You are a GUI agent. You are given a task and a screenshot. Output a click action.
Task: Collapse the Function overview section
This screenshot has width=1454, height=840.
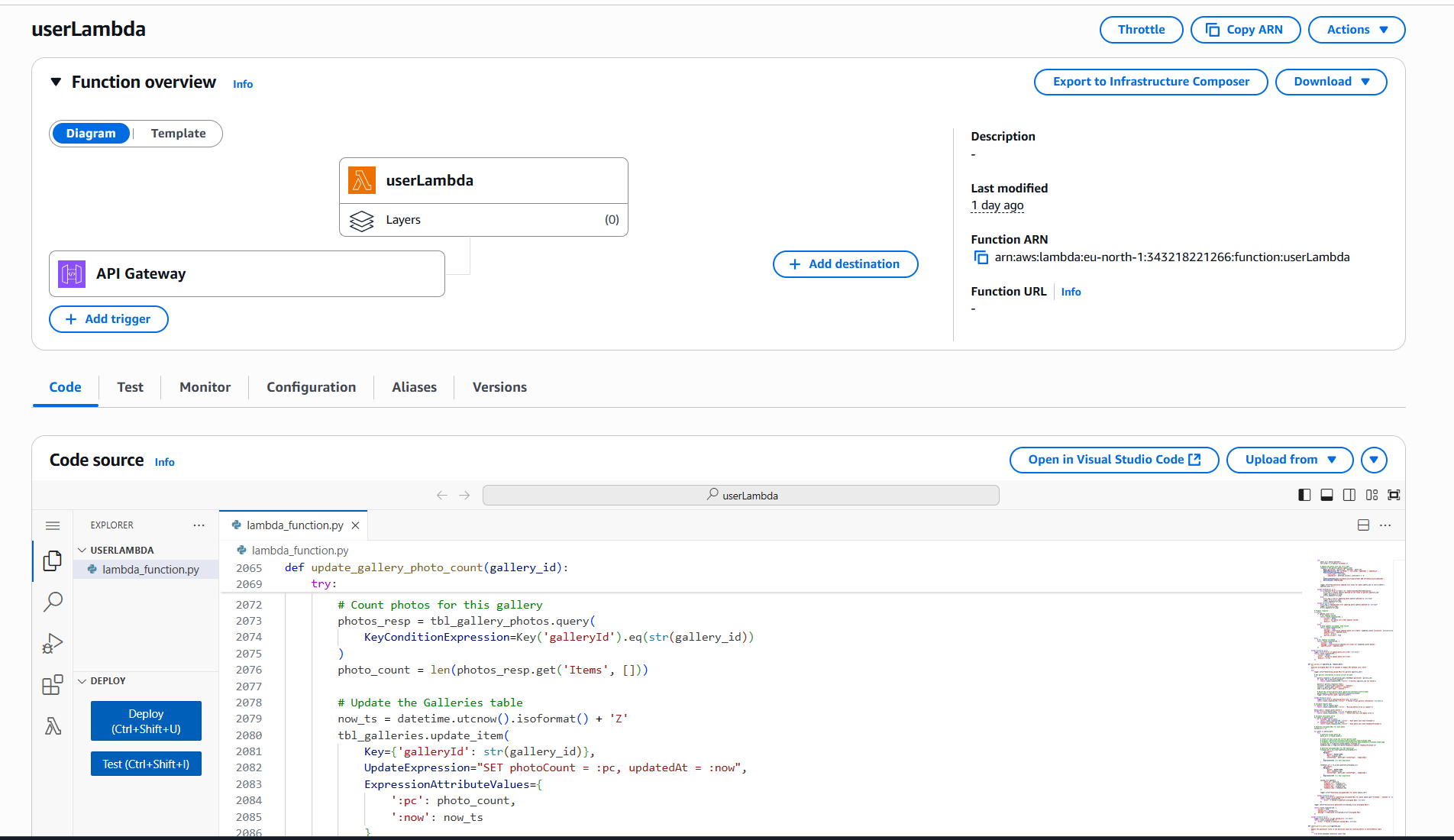(x=56, y=82)
